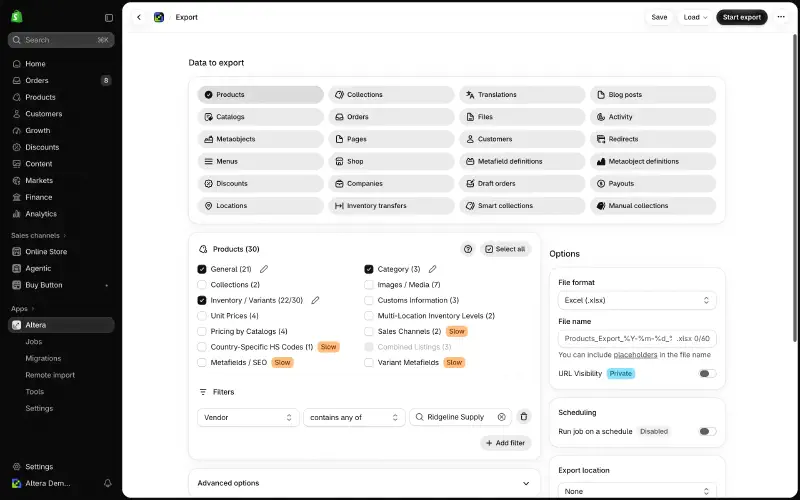
Task: Expand the Apps section in sidebar
Action: (x=23, y=309)
